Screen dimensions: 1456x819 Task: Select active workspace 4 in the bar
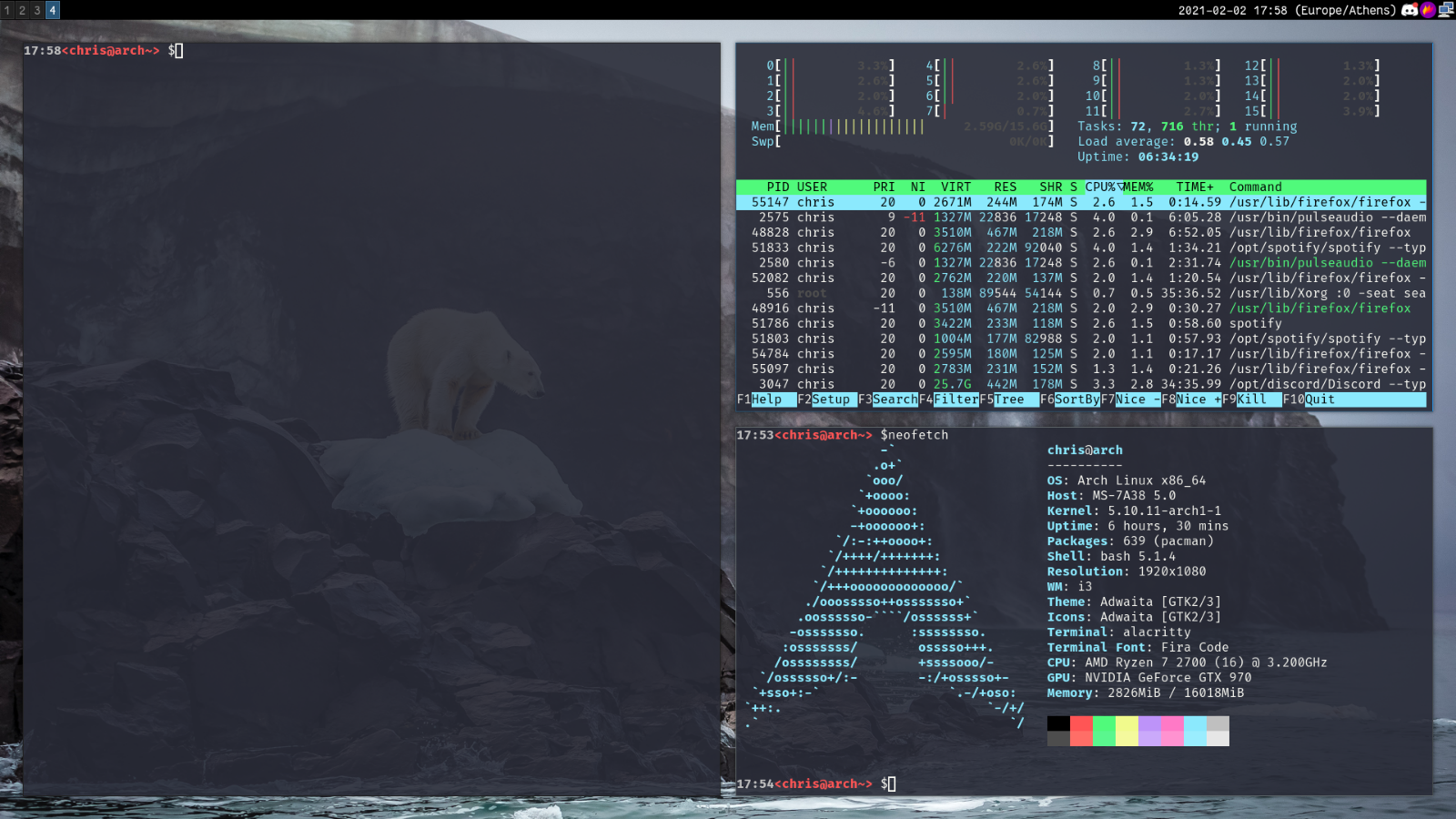coord(53,10)
